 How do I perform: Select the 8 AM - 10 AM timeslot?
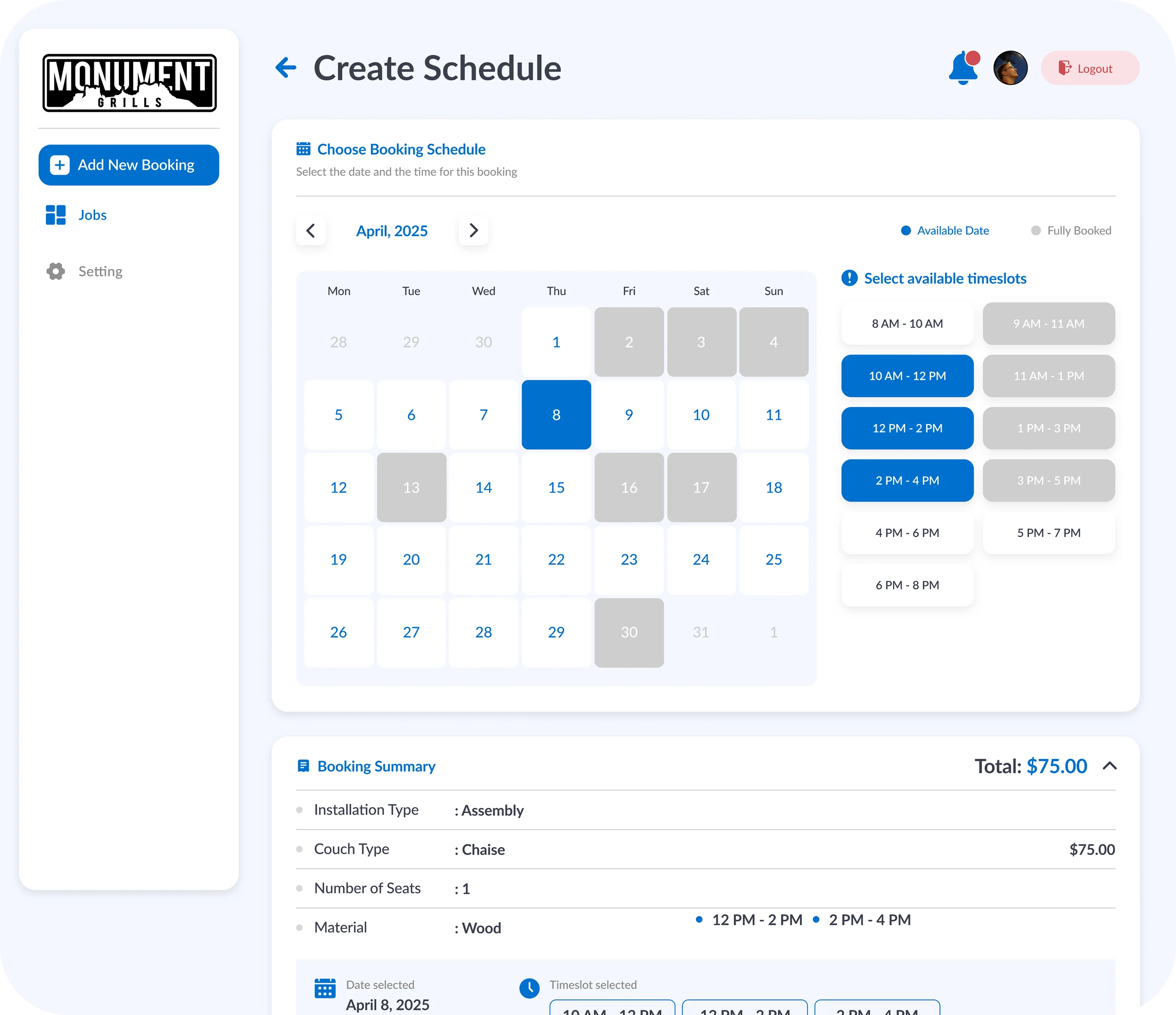(x=907, y=323)
